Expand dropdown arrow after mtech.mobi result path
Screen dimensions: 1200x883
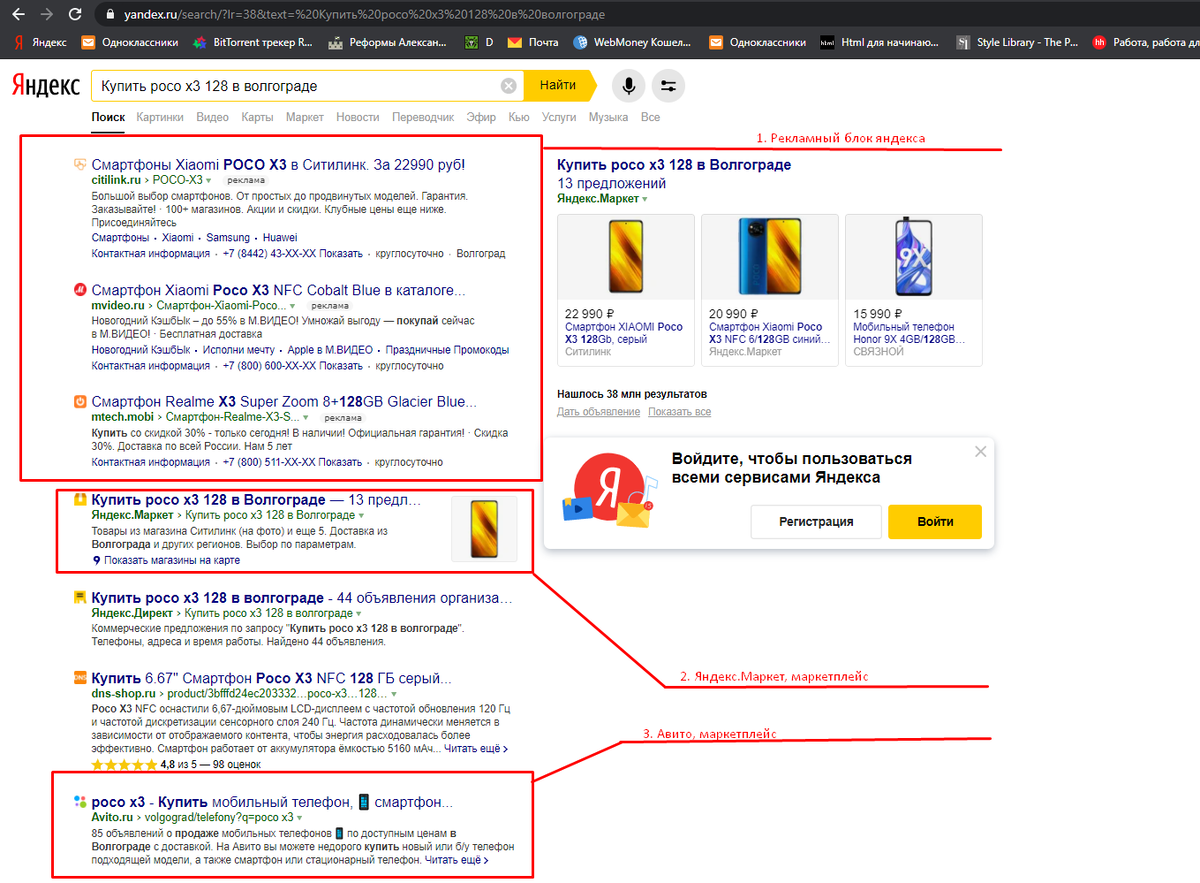[x=306, y=416]
